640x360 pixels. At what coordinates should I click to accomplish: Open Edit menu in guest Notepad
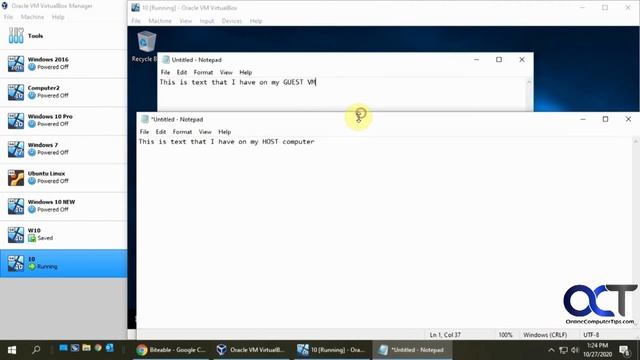click(182, 72)
